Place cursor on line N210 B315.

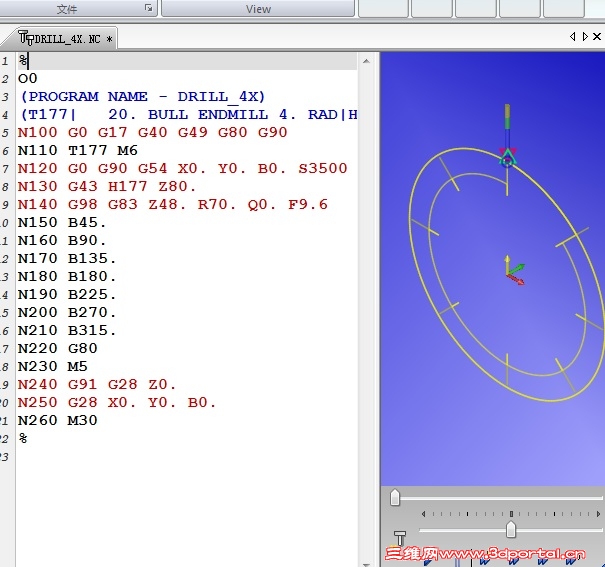click(67, 331)
